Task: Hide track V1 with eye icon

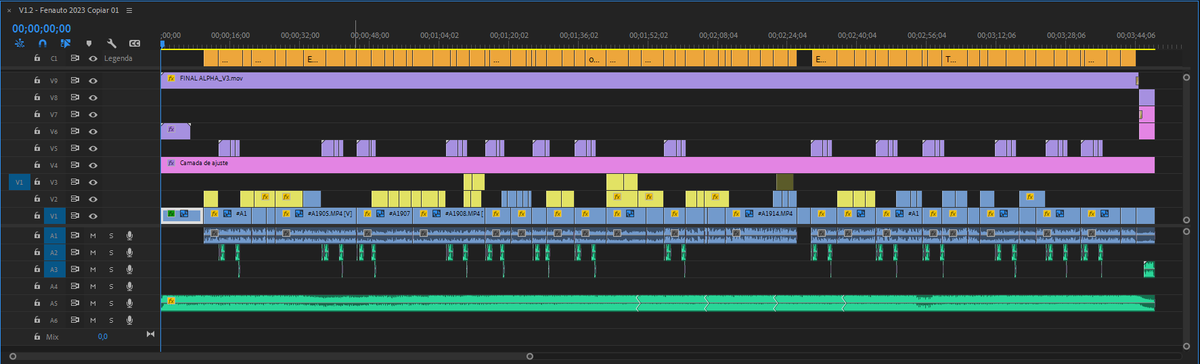Action: (x=93, y=216)
